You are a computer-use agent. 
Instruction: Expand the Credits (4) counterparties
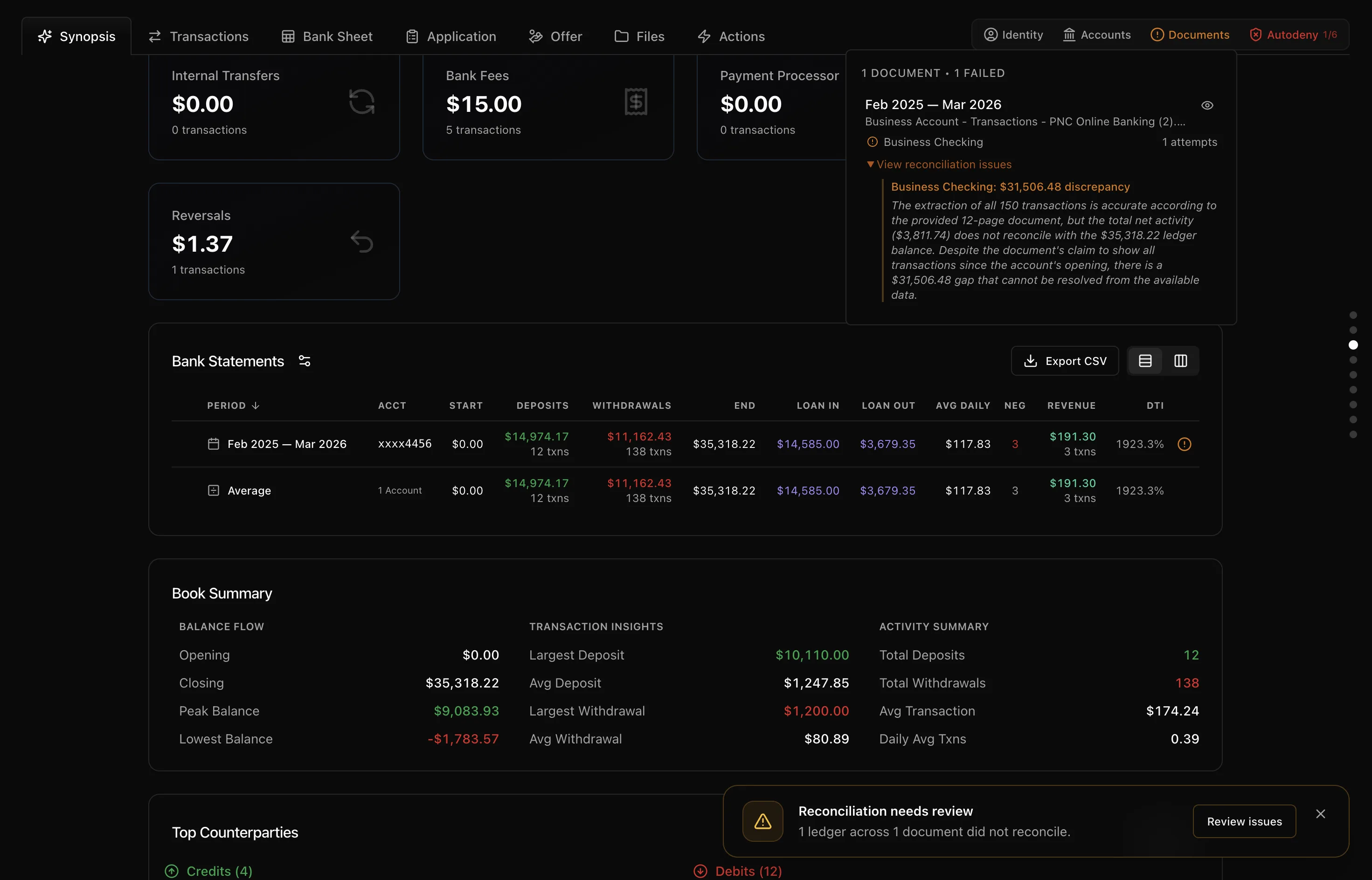click(x=209, y=871)
